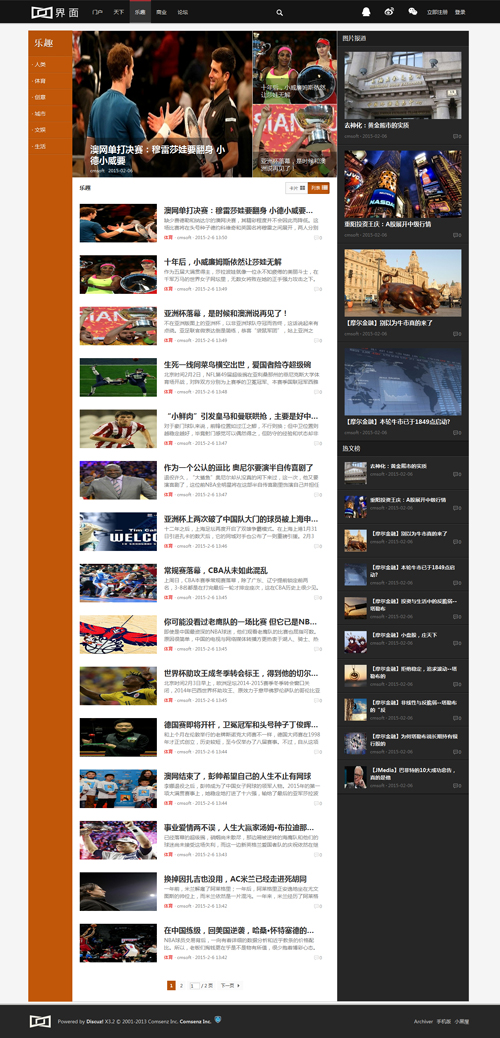The height and width of the screenshot is (1038, 500).
Task: Open thumbnail of 你可能没看过老鹰队 article
Action: pyautogui.click(x=118, y=634)
